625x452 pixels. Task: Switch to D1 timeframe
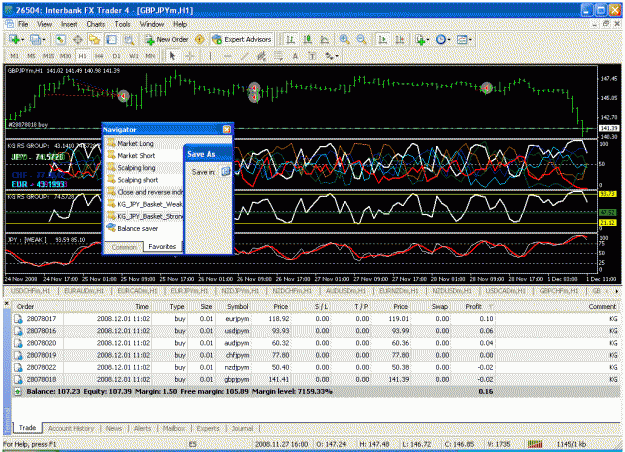tap(116, 56)
